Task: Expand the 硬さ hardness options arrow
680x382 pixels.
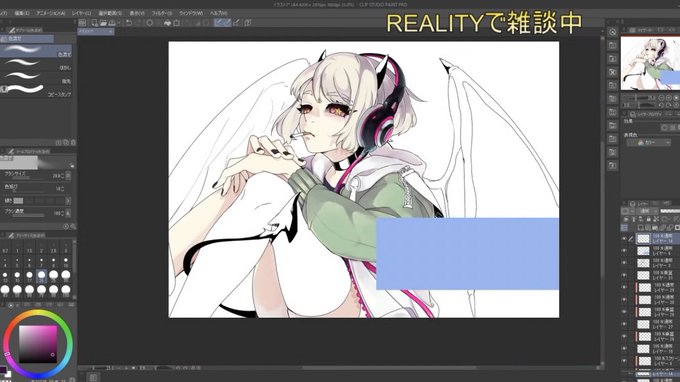Action: pos(68,201)
